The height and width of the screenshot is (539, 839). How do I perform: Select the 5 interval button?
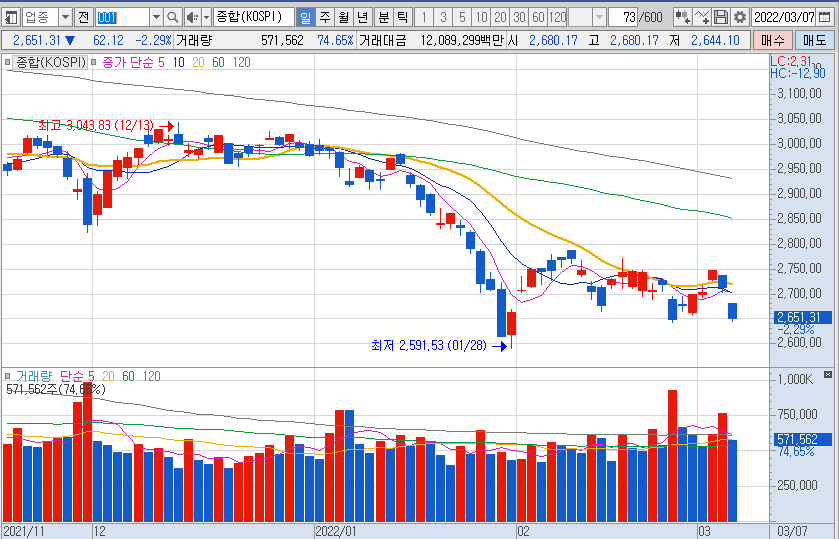462,17
